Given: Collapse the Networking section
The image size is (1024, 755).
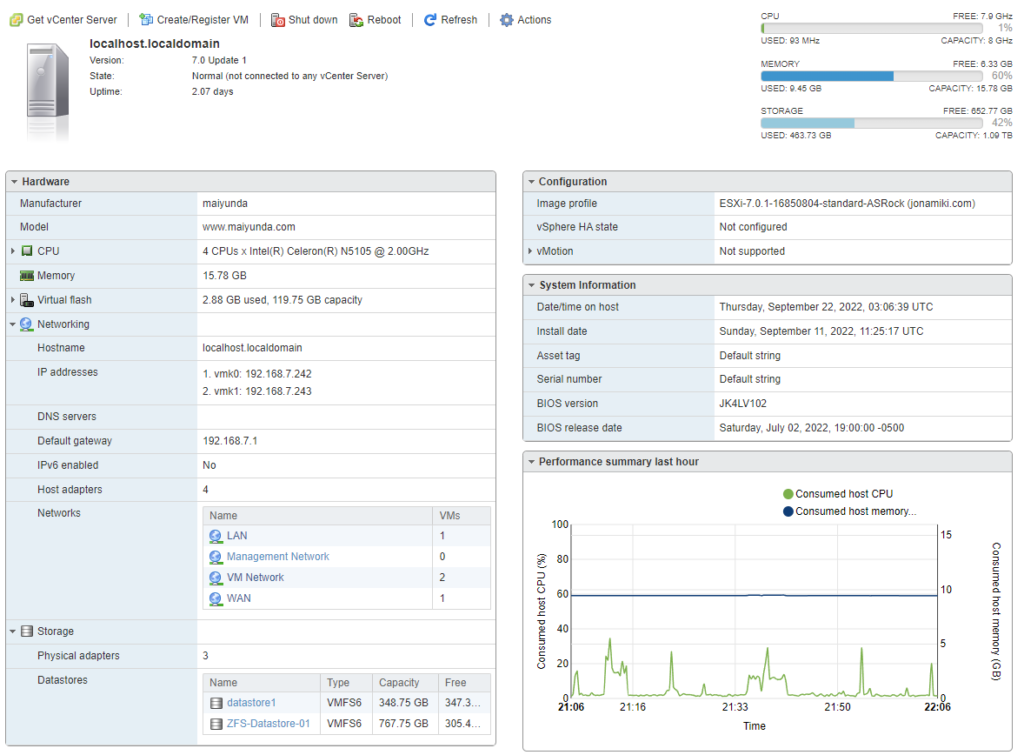Looking at the screenshot, I should (x=12, y=324).
